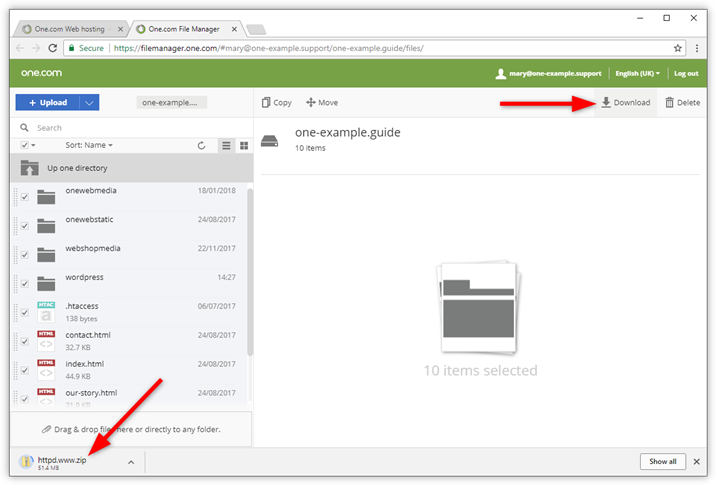
Task: Focus the Search field
Action: [132, 128]
